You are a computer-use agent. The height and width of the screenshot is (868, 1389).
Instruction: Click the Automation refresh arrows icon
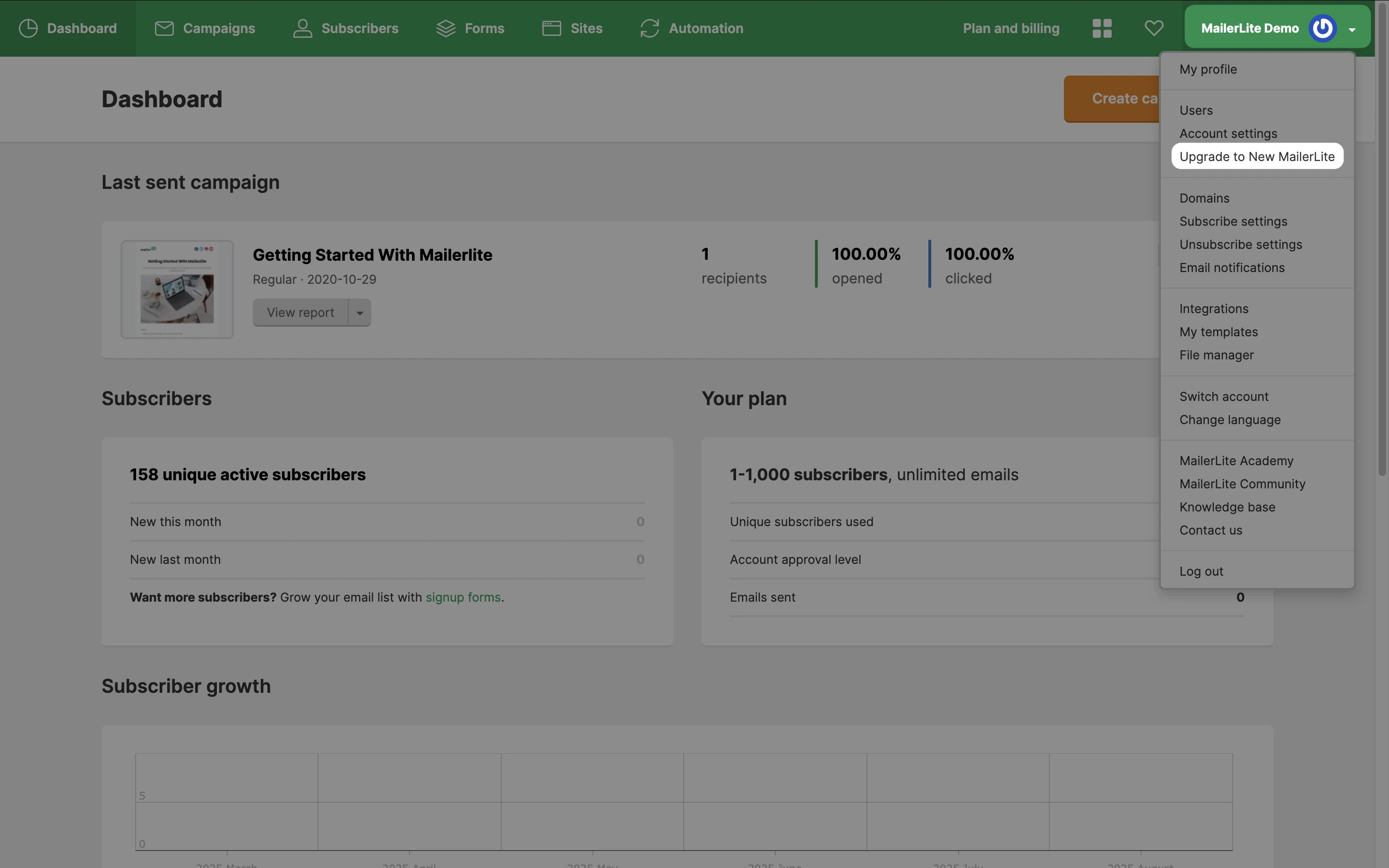[650, 28]
